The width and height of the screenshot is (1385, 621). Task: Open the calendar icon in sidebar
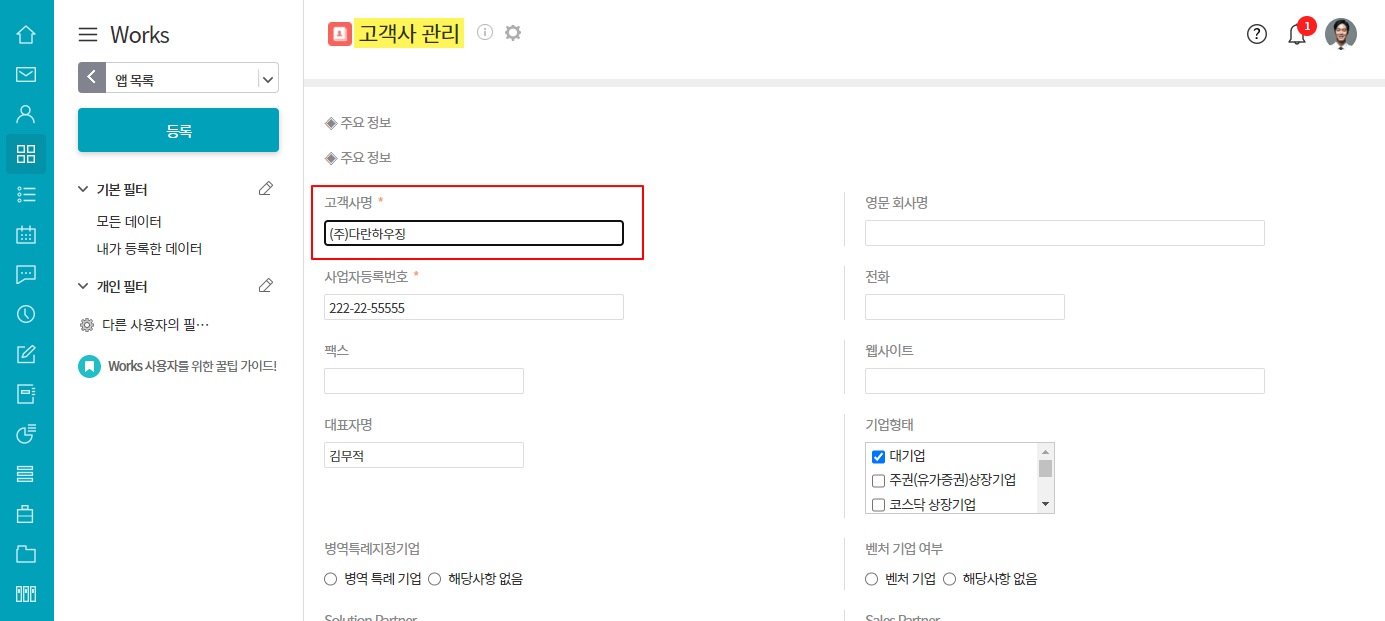[26, 235]
